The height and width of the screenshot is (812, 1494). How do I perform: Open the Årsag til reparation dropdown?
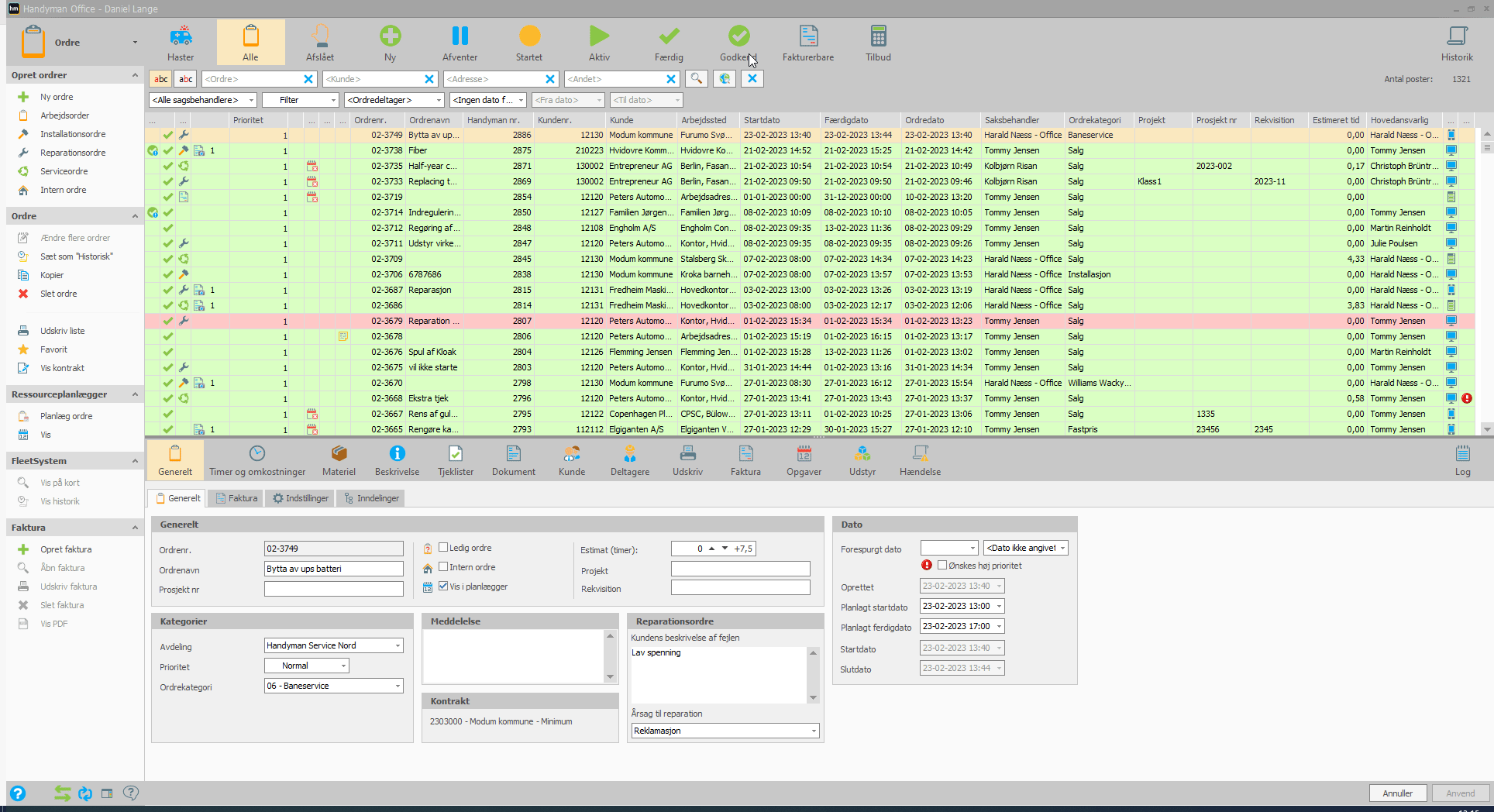coord(725,731)
